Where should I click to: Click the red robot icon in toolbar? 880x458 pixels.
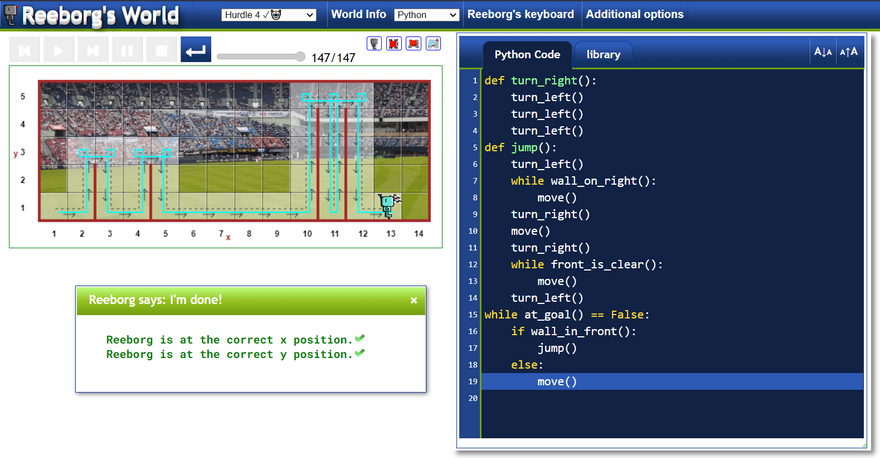(413, 44)
